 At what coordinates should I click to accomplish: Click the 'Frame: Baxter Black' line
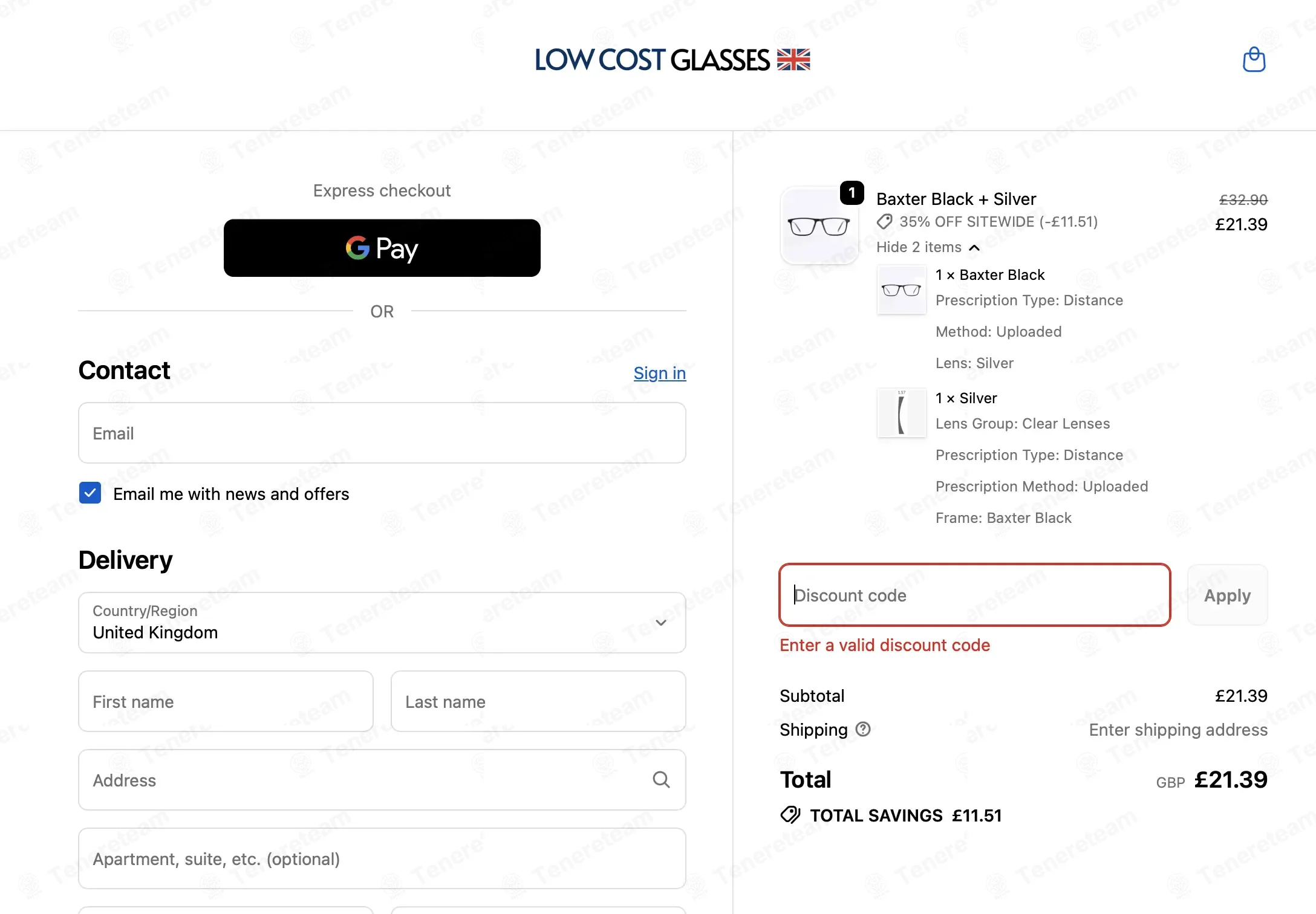(1003, 517)
